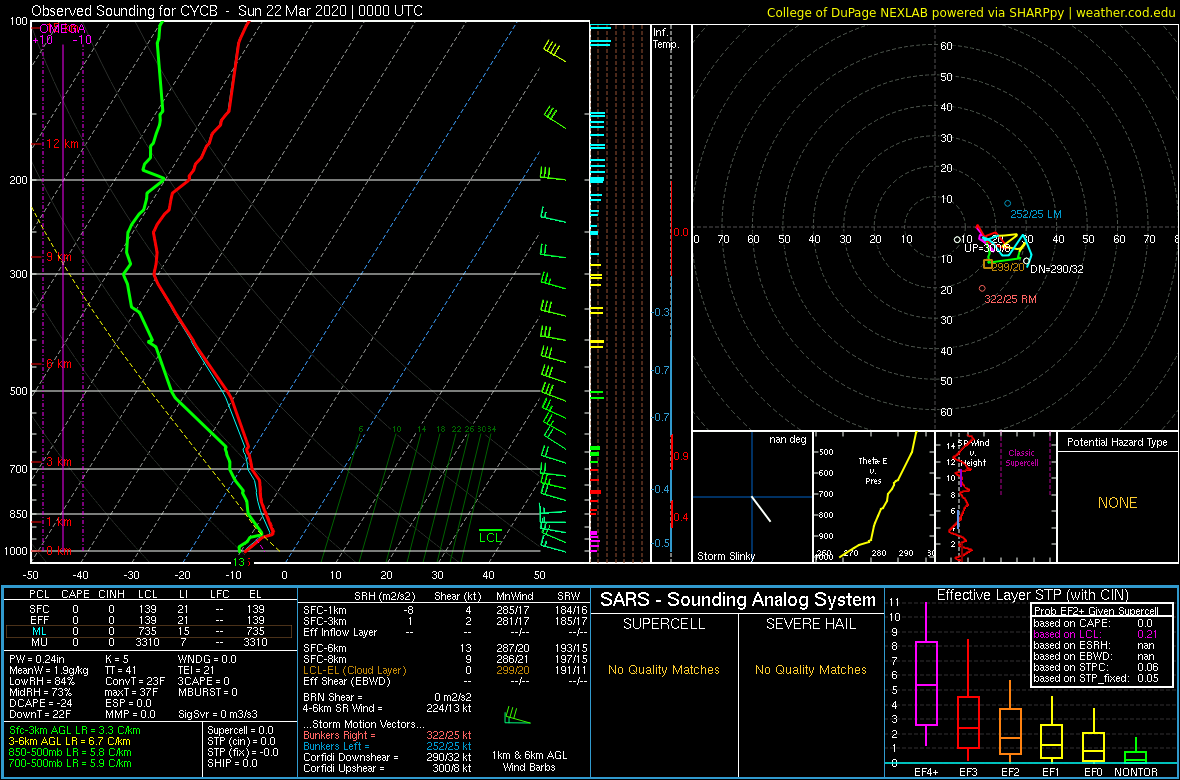Click the based on LCL probability row
The height and width of the screenshot is (780, 1180).
pos(1098,635)
